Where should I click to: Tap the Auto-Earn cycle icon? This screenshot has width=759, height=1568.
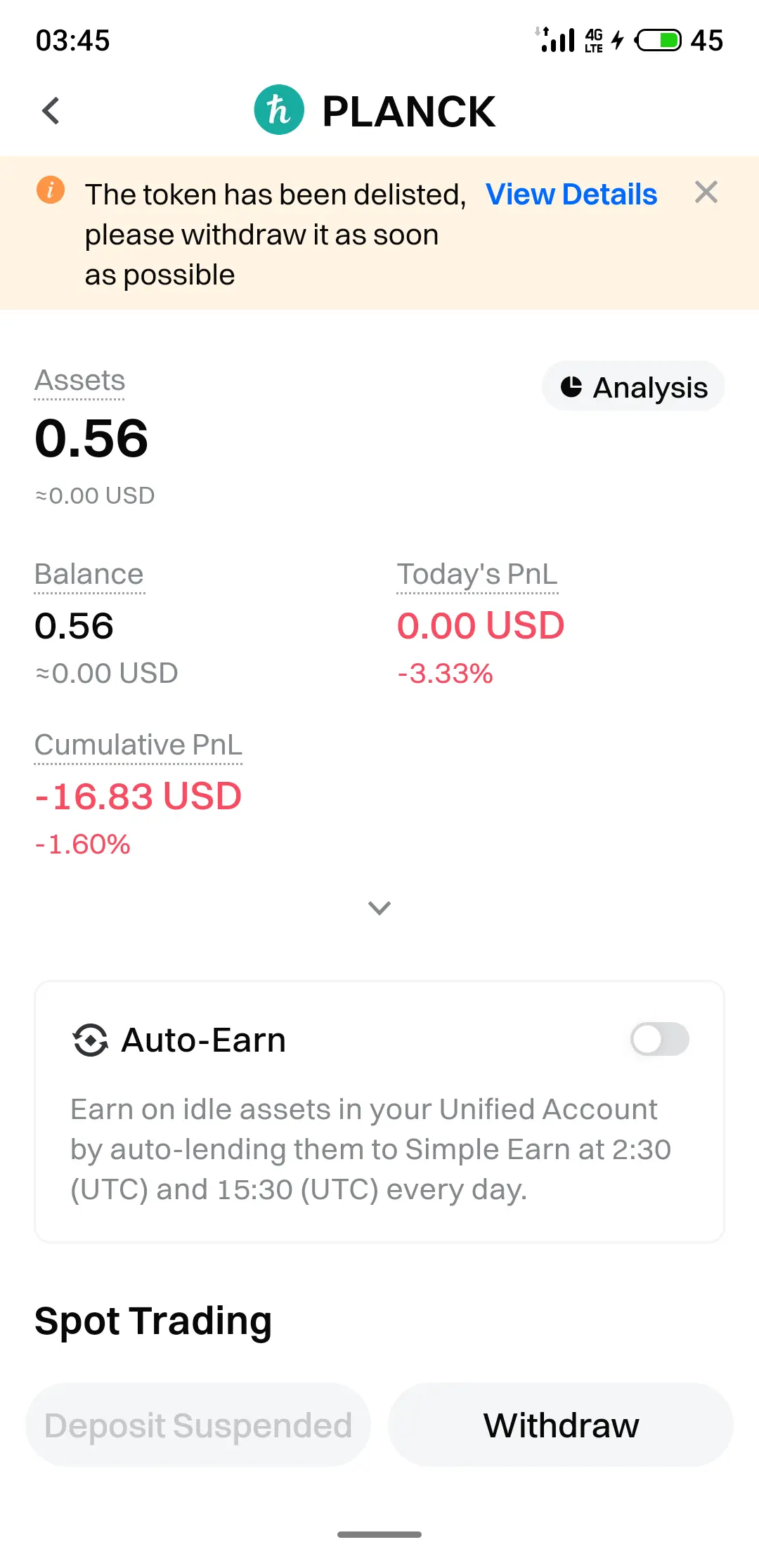[x=91, y=1040]
